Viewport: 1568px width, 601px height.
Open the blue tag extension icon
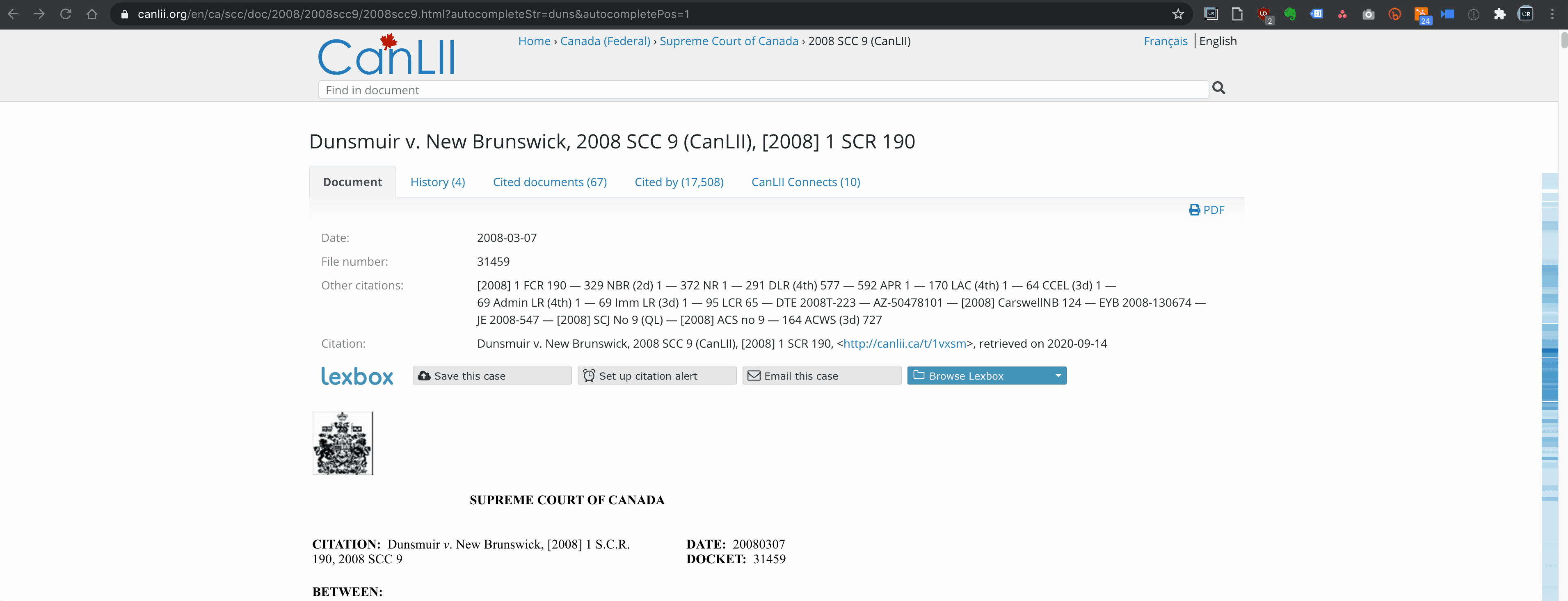click(1316, 14)
